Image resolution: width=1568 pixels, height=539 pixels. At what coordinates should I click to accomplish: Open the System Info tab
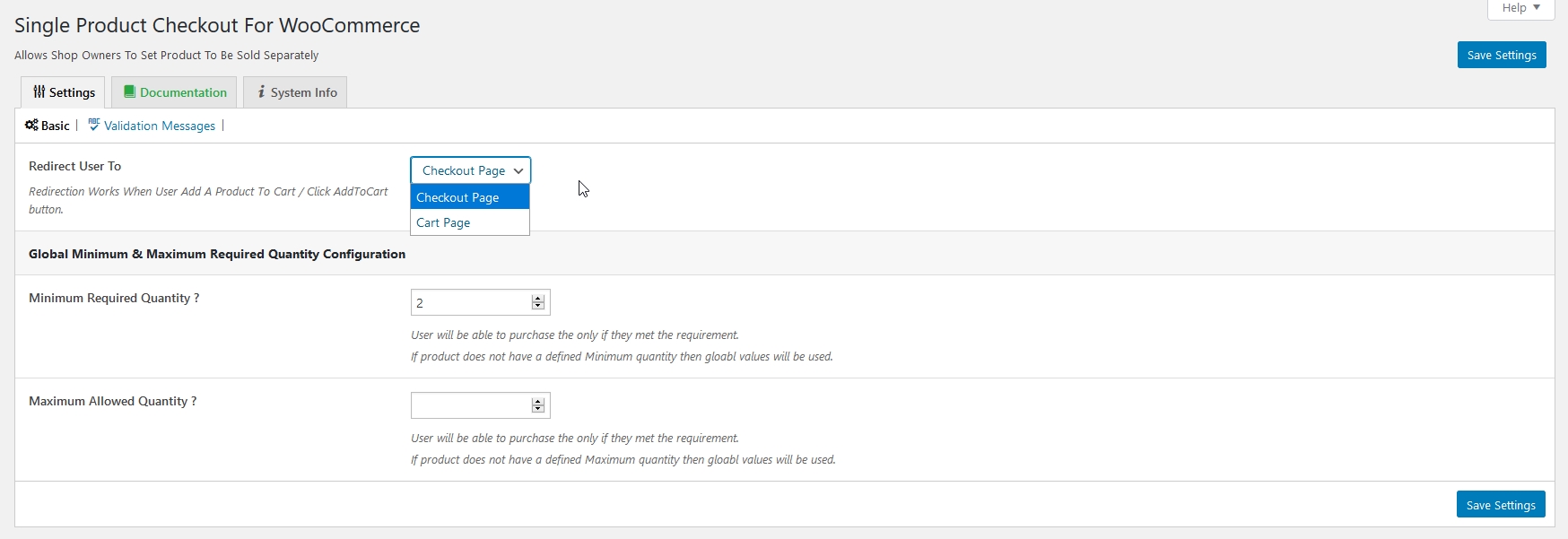click(x=295, y=92)
